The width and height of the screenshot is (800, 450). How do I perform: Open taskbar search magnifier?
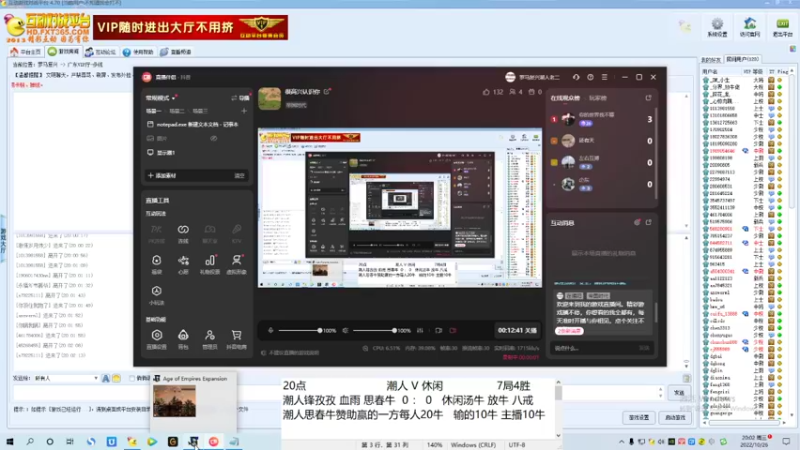click(30, 442)
